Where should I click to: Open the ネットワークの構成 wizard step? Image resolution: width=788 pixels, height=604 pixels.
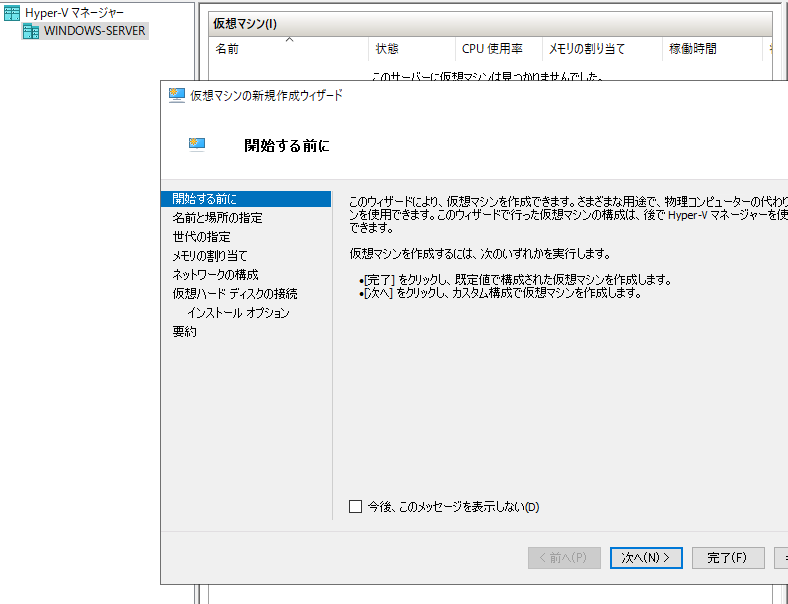click(215, 275)
